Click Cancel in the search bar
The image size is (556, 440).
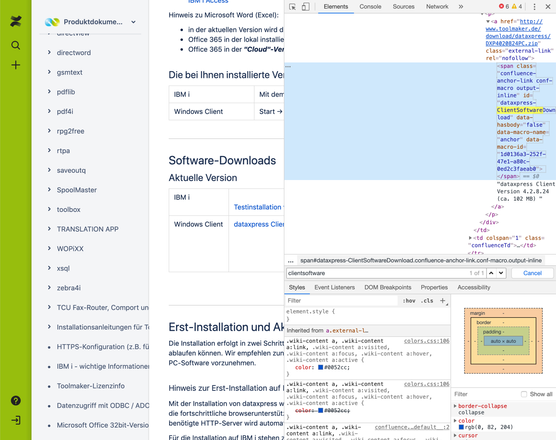pos(532,273)
